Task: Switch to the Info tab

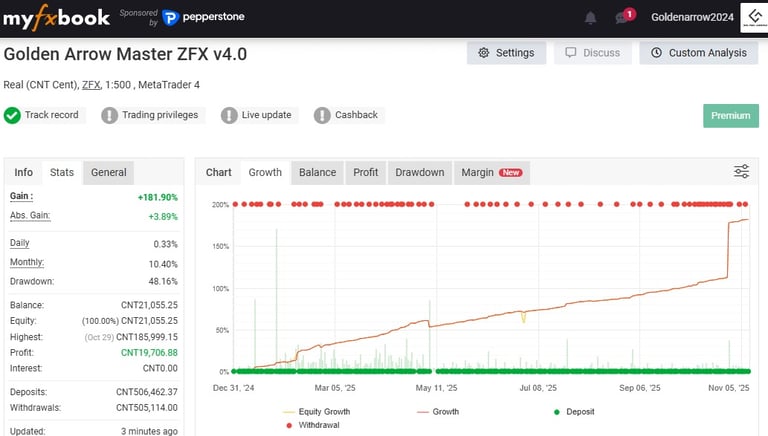Action: pos(24,172)
